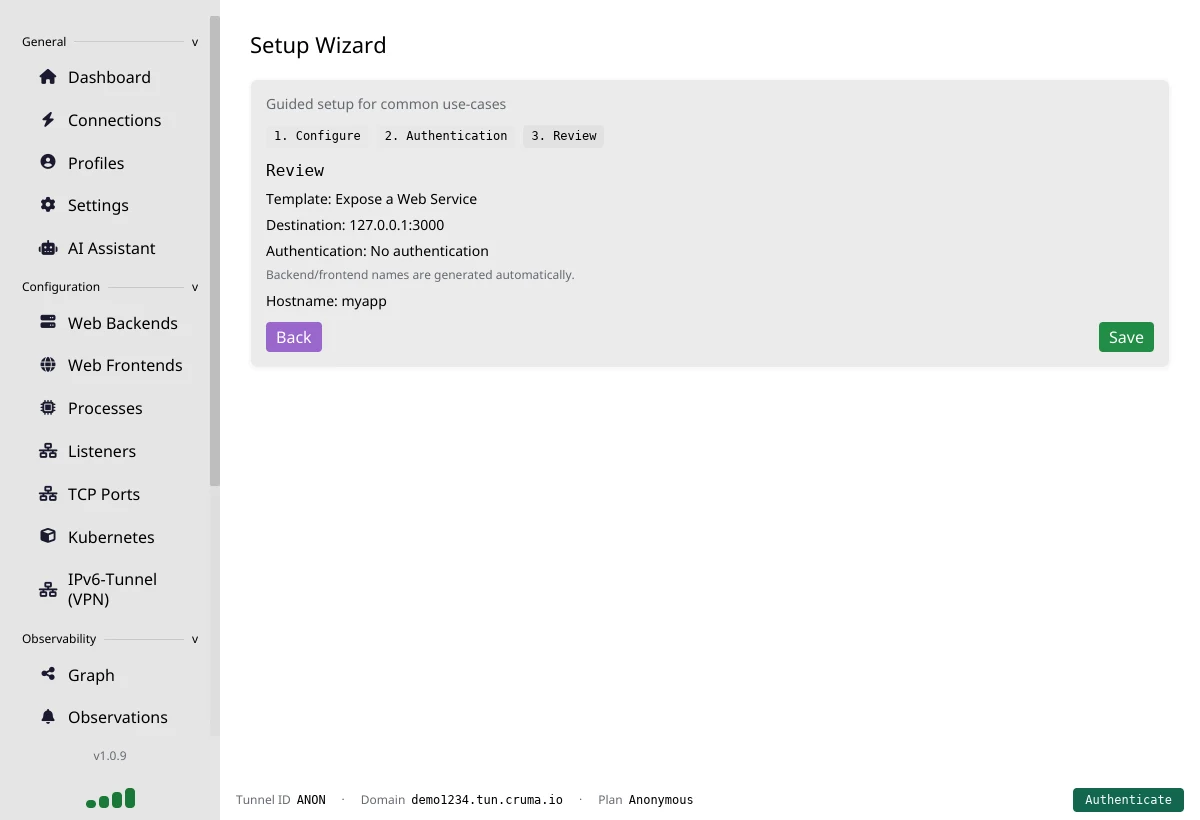
Task: Navigate to Web Backends
Action: pyautogui.click(x=122, y=323)
